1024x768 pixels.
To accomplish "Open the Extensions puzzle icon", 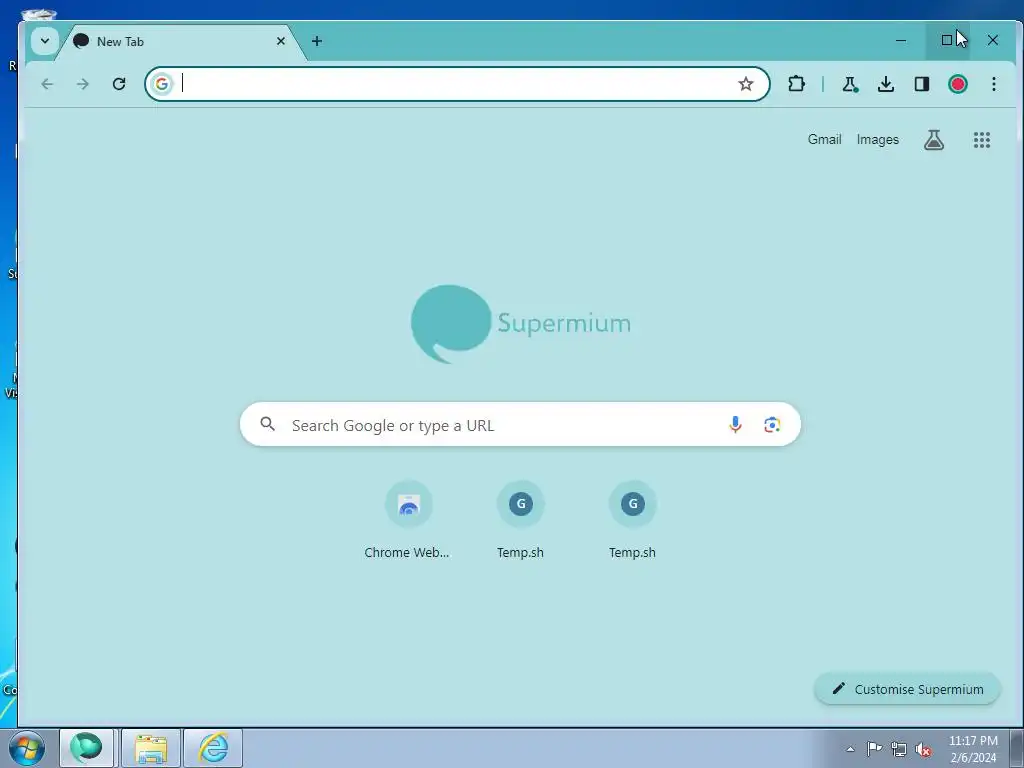I will coord(796,84).
